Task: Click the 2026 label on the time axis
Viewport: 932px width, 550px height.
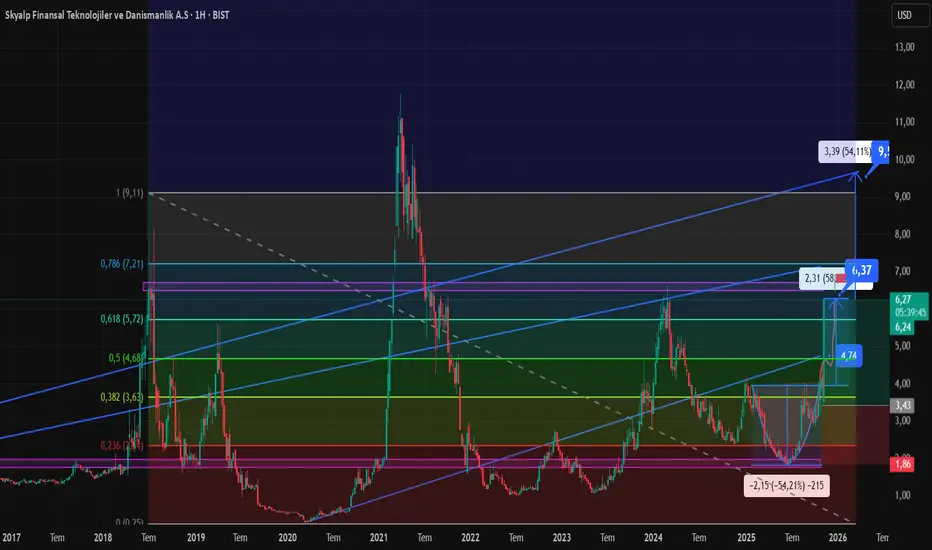Action: [837, 538]
